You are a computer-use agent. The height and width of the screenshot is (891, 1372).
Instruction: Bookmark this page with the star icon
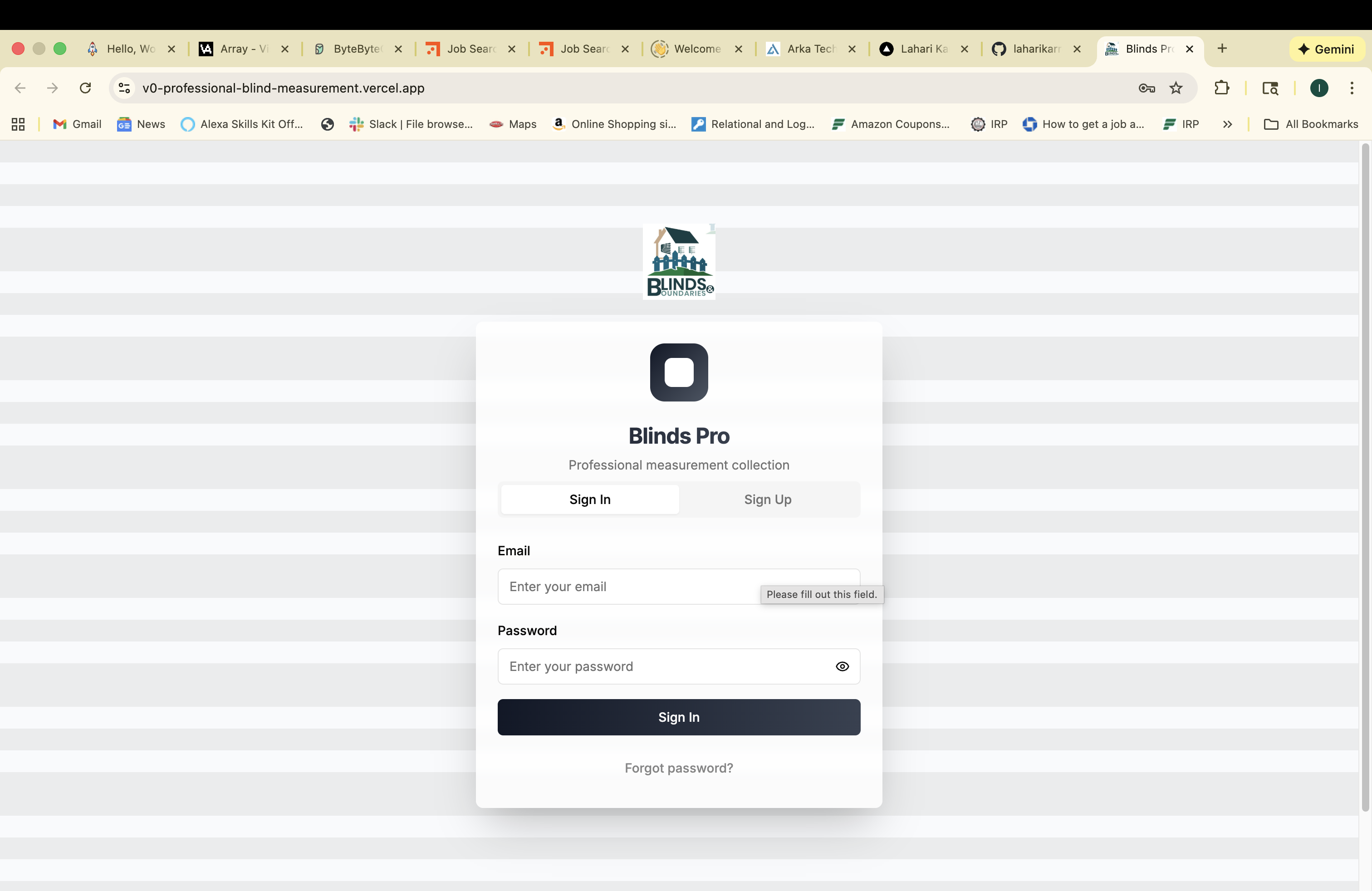coord(1176,88)
